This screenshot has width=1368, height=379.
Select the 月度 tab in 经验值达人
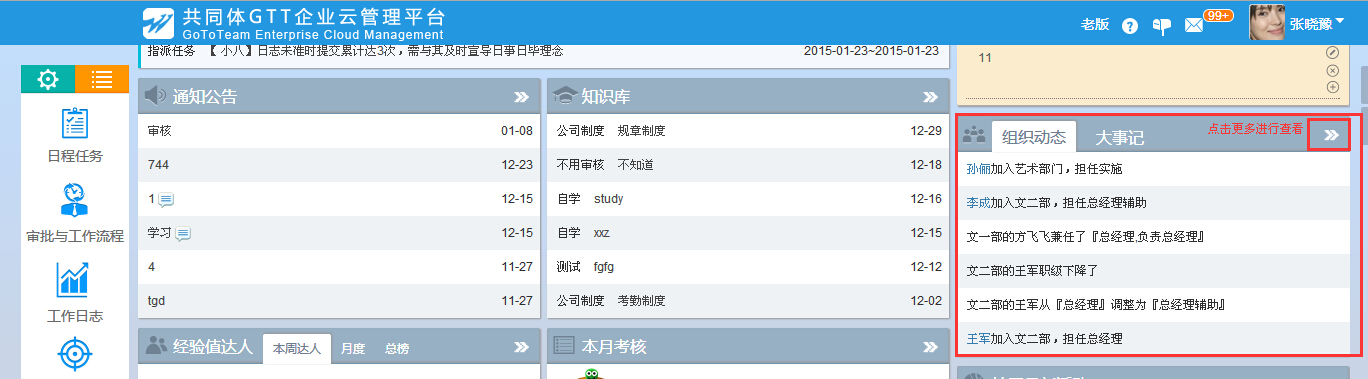tap(353, 349)
